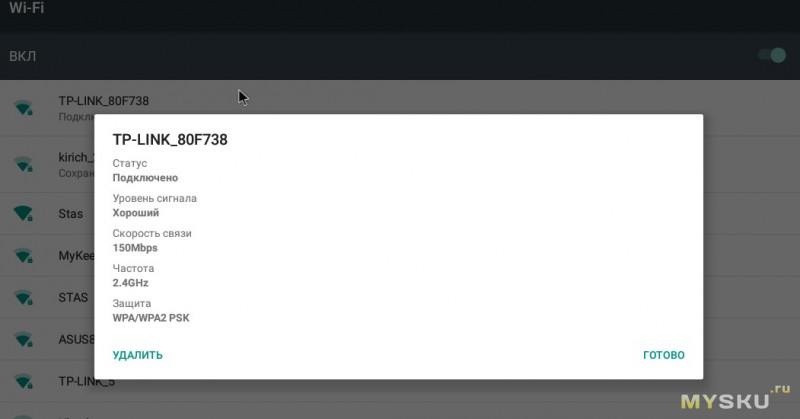Click the ASUS network Wi-Fi signal icon
Viewport: 800px width, 419px height.
point(23,339)
